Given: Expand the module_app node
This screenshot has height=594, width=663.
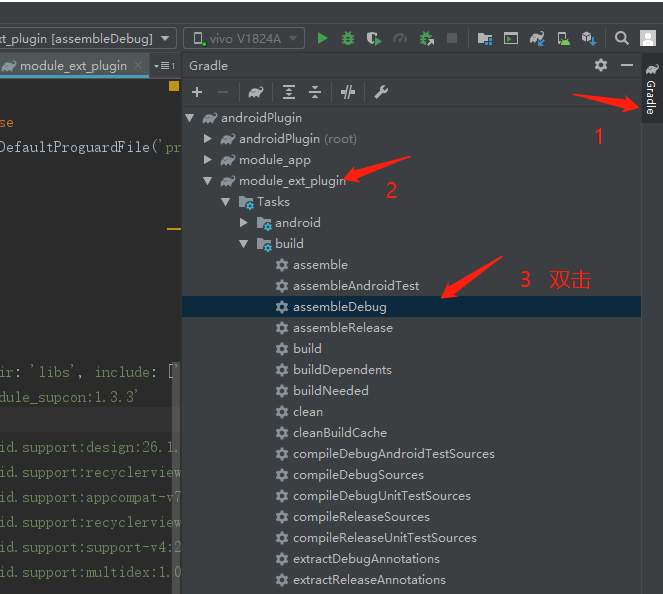Looking at the screenshot, I should (208, 159).
